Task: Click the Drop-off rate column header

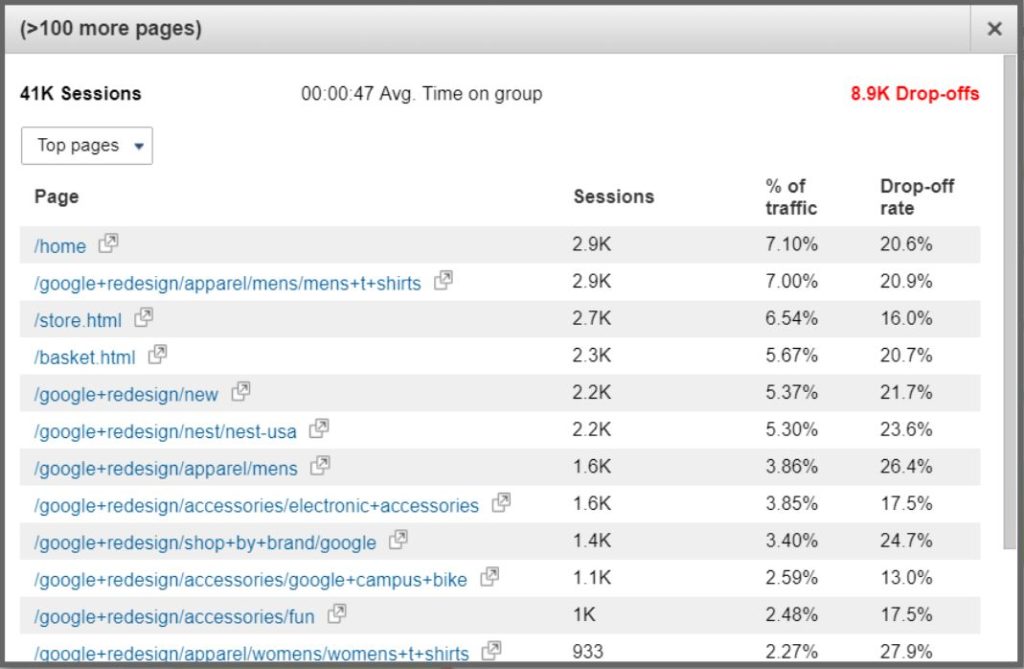Action: point(913,197)
